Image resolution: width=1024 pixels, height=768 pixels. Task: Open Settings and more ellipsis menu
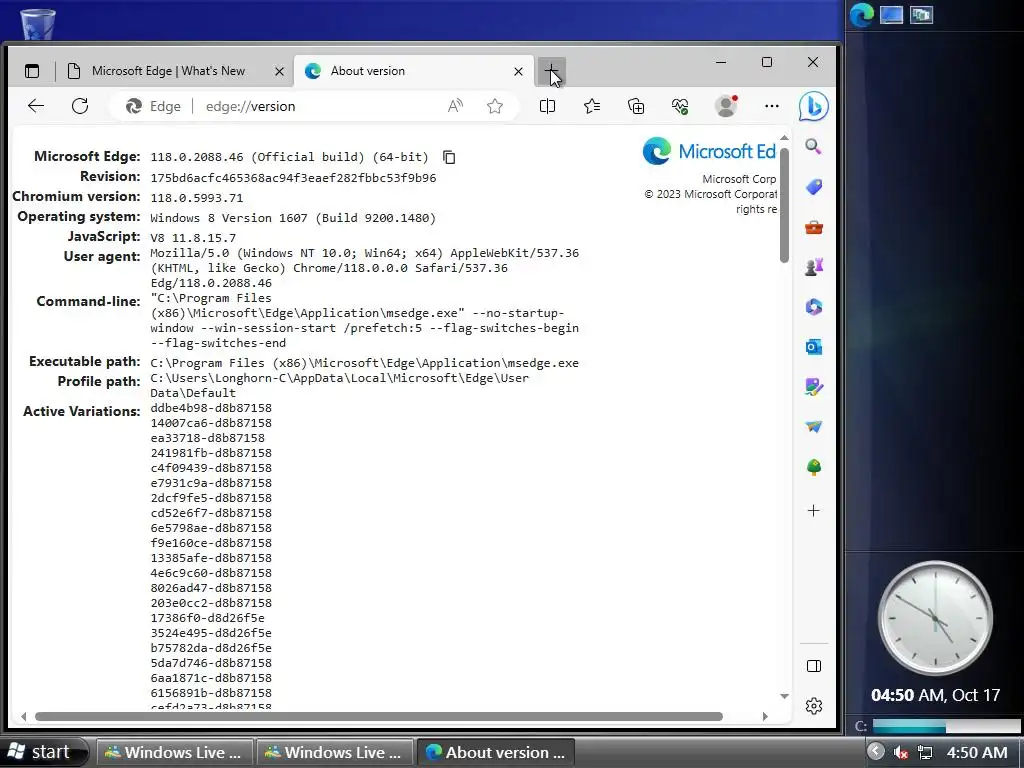(771, 106)
